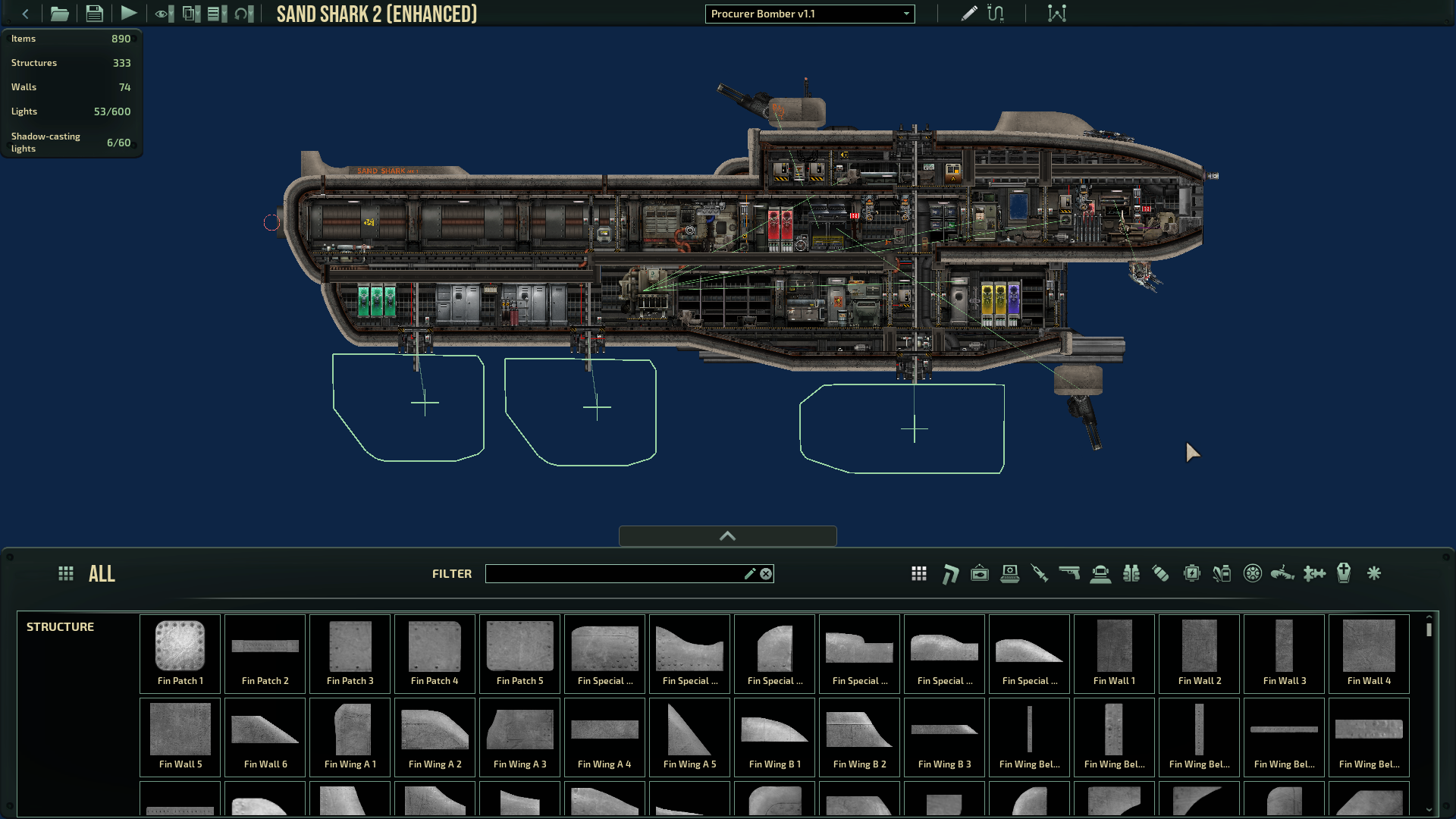Pick the Fin Wall 6 tile
The width and height of the screenshot is (1456, 819).
coord(265,737)
